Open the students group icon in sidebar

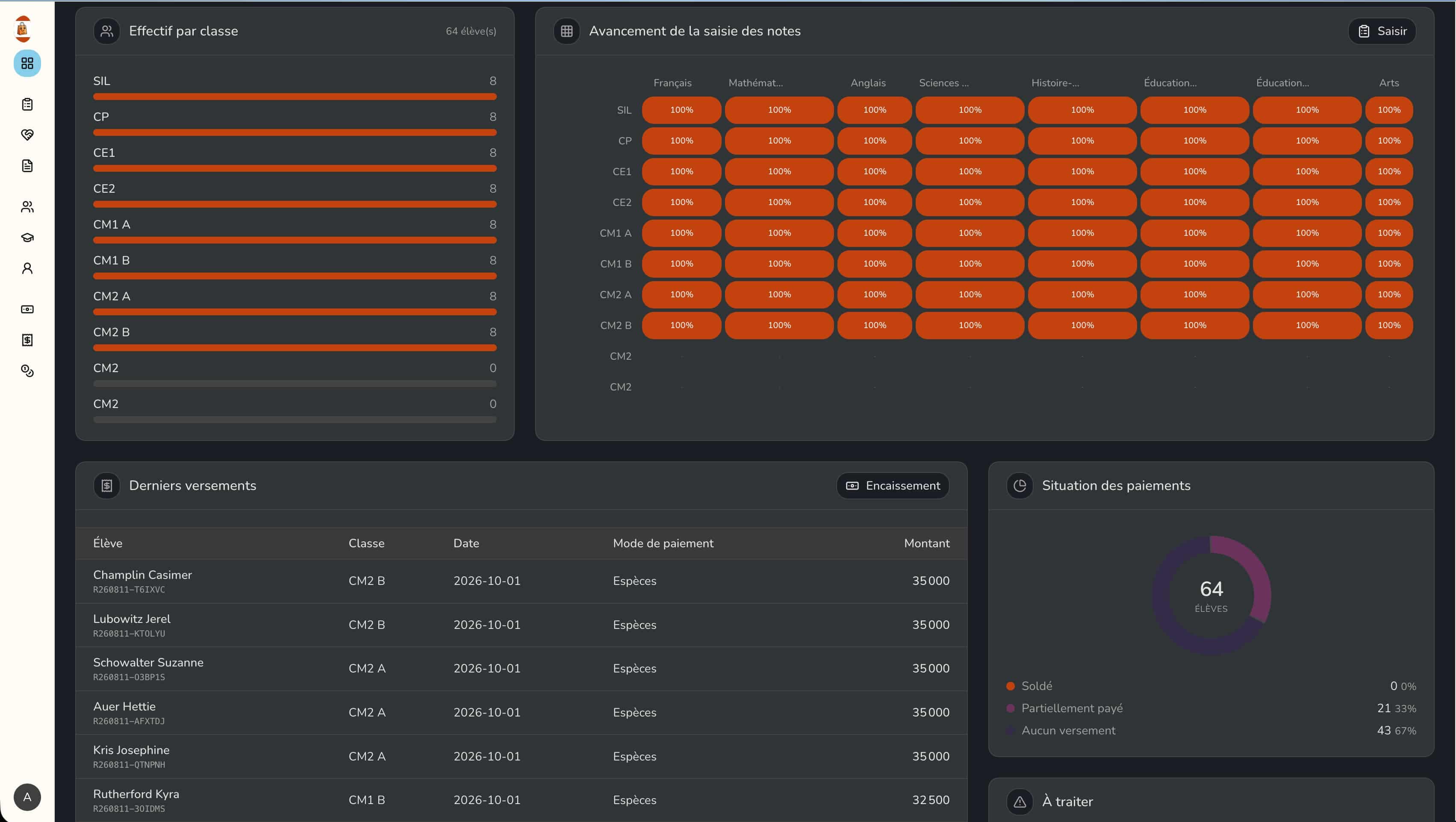[27, 207]
